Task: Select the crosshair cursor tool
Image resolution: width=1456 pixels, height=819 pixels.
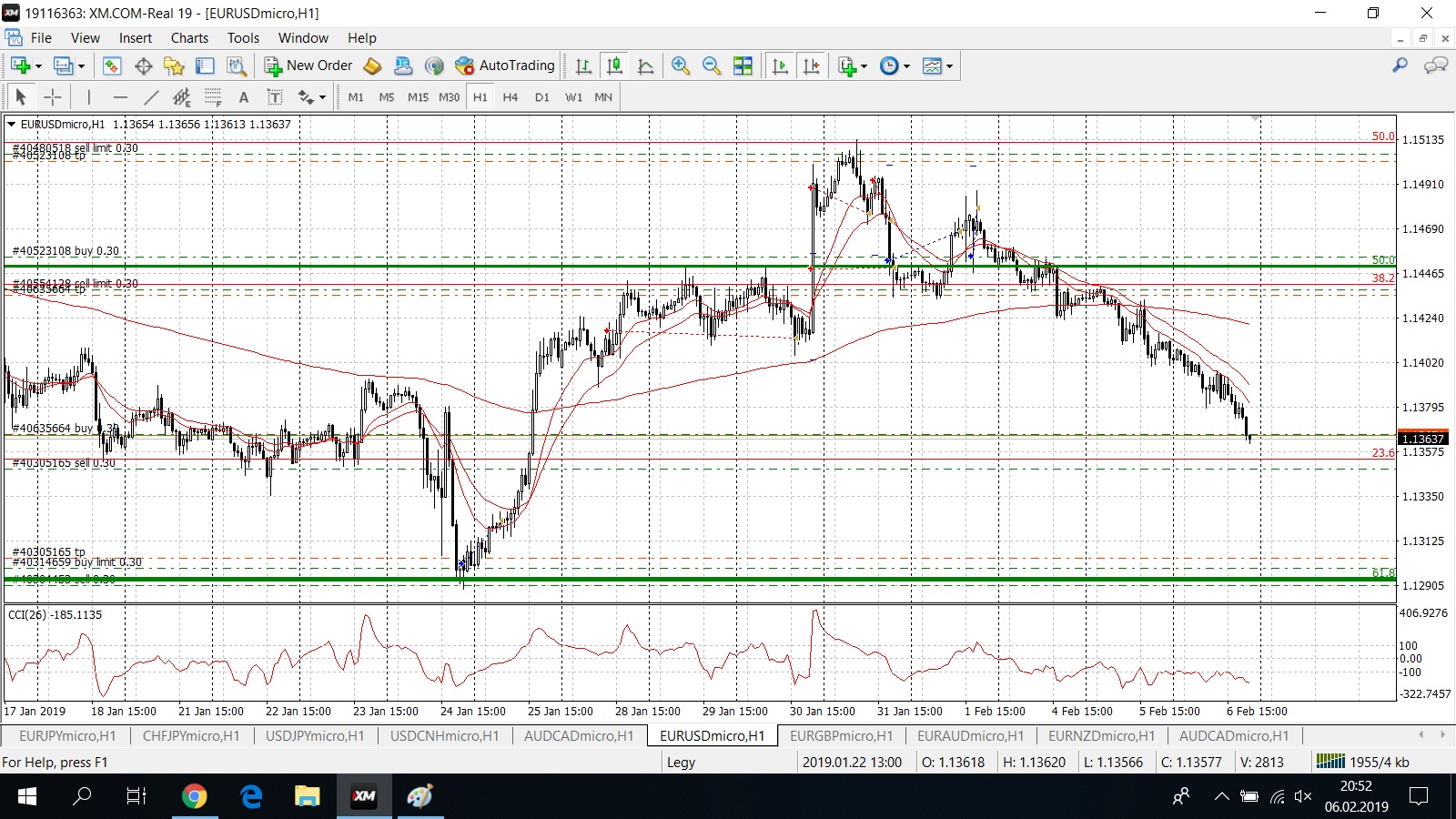Action: tap(53, 97)
